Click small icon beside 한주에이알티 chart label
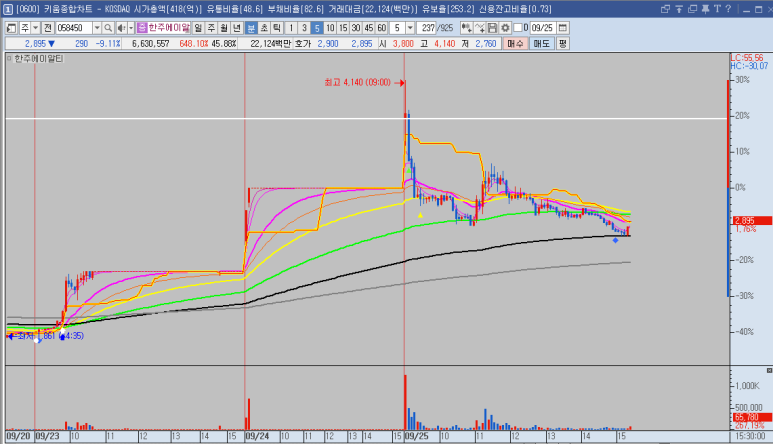The width and height of the screenshot is (773, 444). tap(9, 59)
